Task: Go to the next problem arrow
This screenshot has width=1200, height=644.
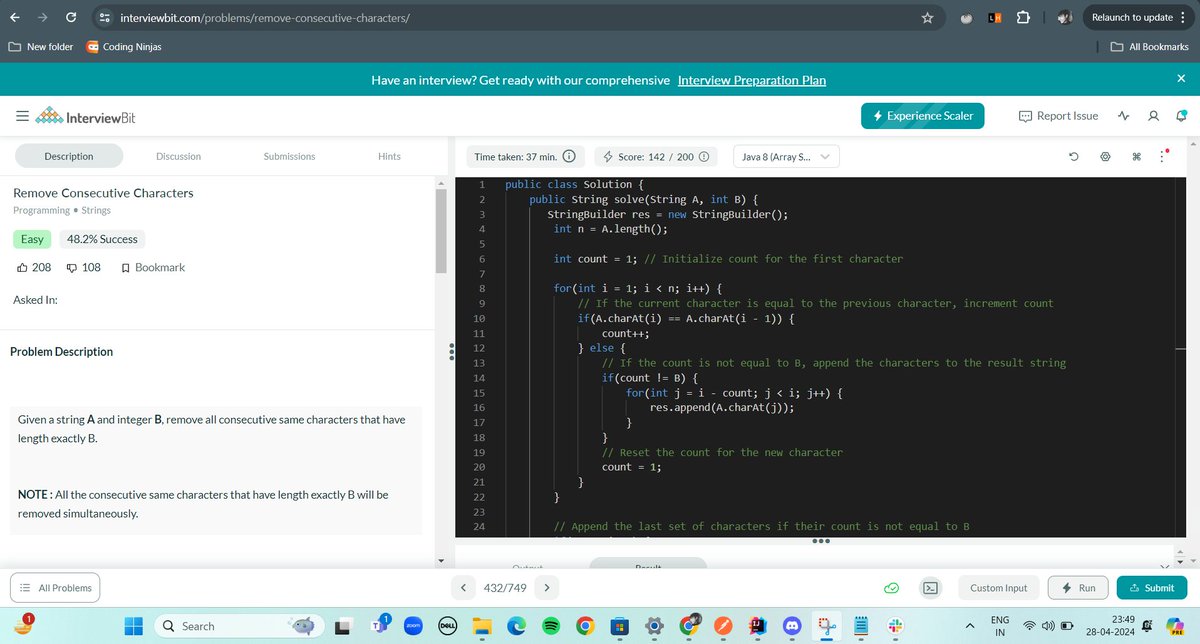Action: pos(547,588)
